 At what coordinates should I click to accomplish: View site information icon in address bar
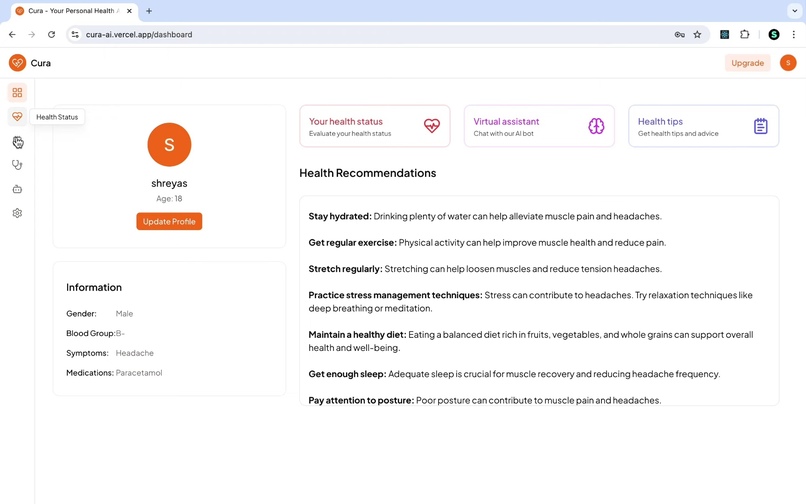[x=75, y=34]
